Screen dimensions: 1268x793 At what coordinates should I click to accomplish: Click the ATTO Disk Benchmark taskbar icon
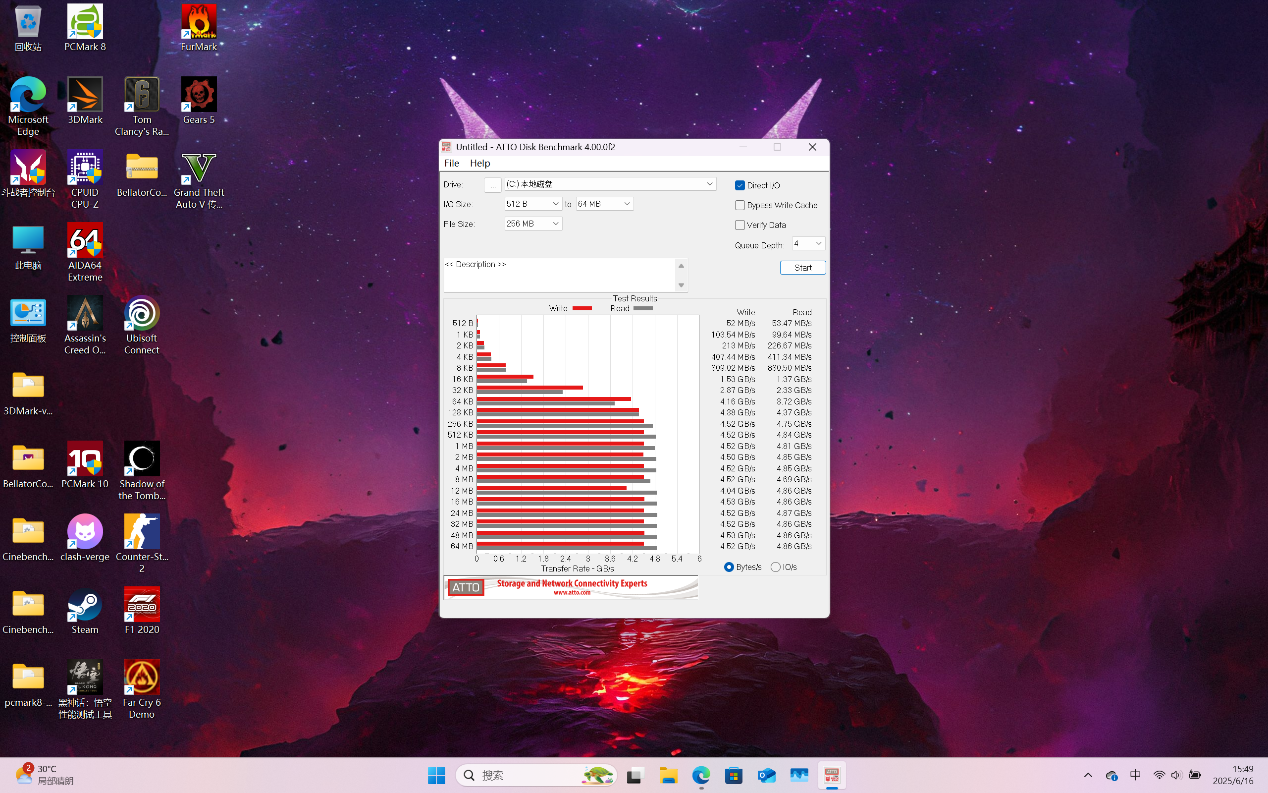tap(831, 775)
